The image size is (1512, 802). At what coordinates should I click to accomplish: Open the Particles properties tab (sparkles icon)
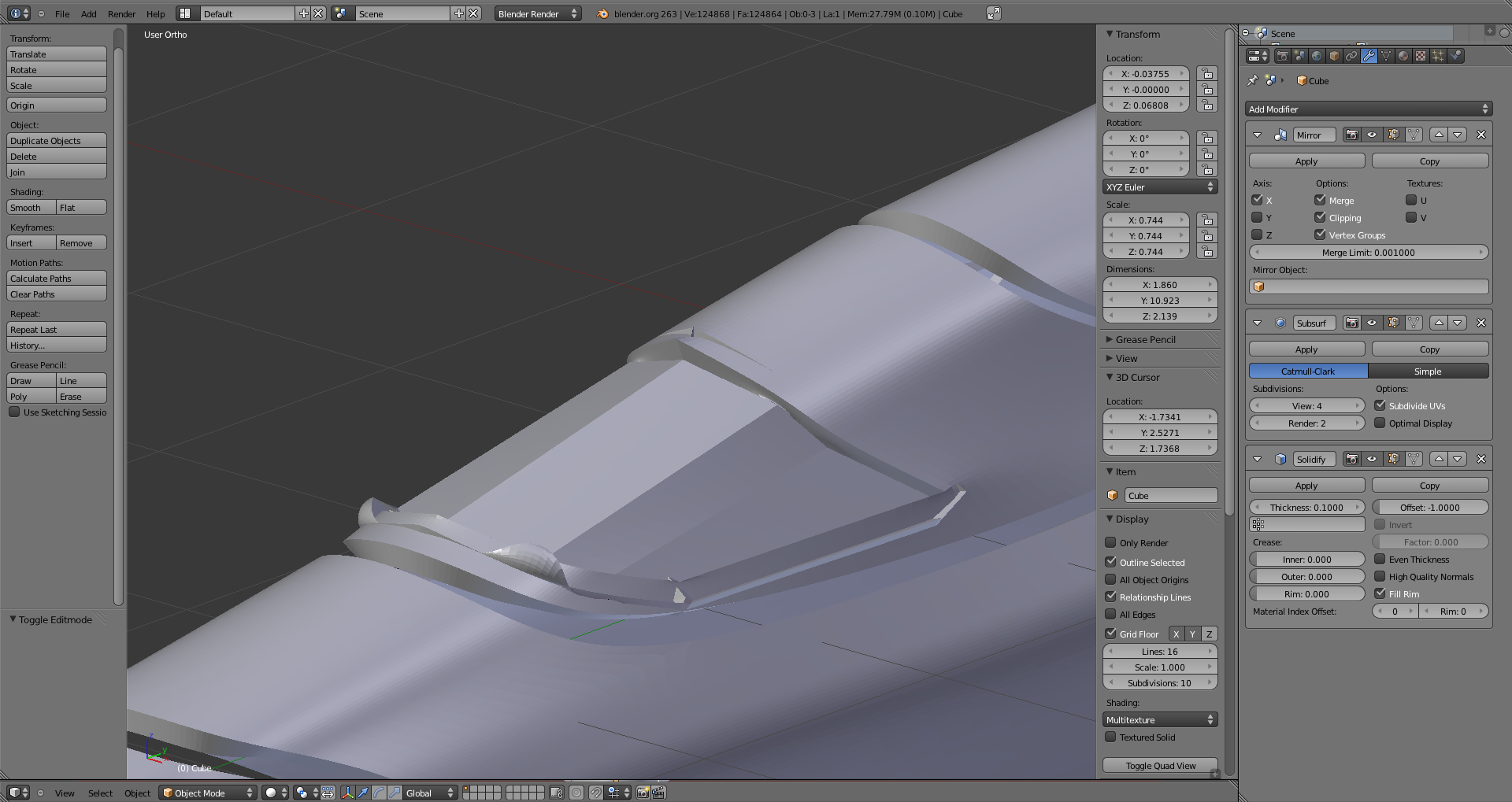click(x=1438, y=56)
